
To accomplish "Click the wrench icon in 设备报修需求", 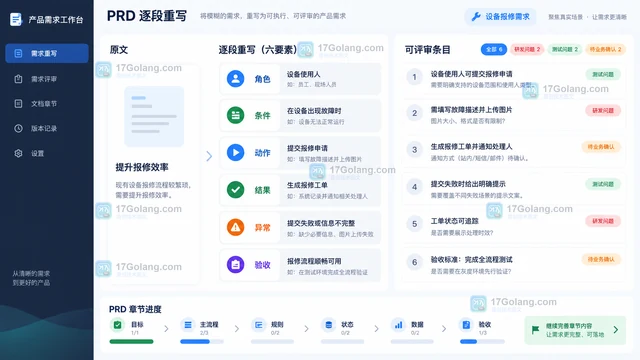I will coord(476,17).
